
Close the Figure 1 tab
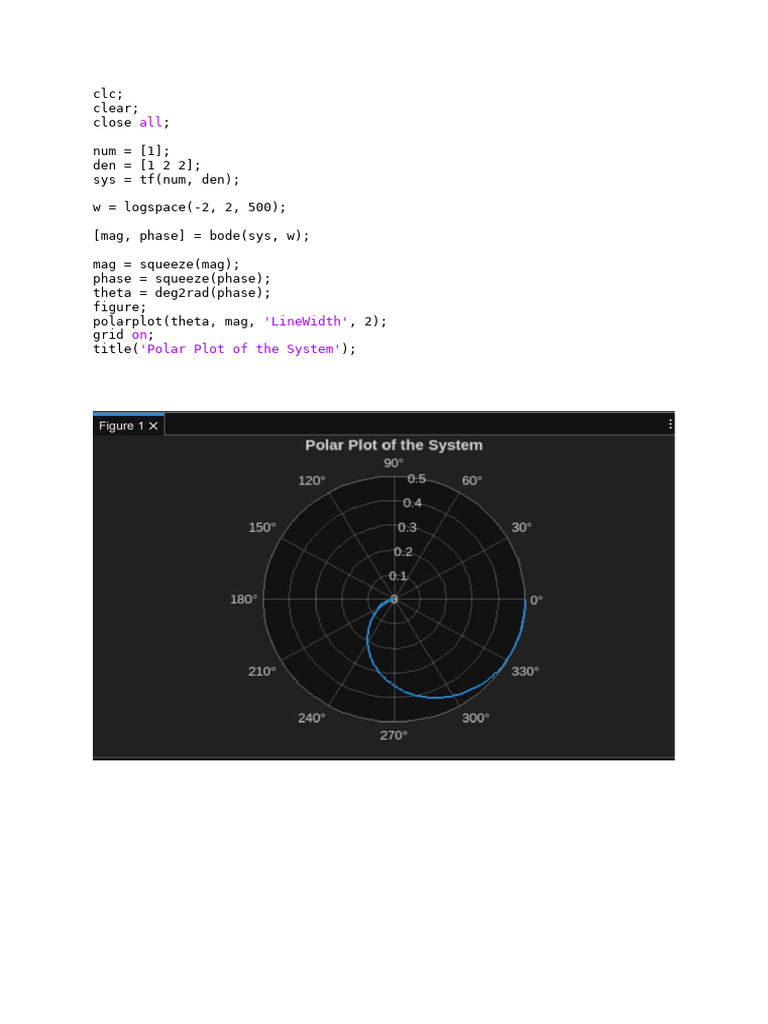click(153, 426)
